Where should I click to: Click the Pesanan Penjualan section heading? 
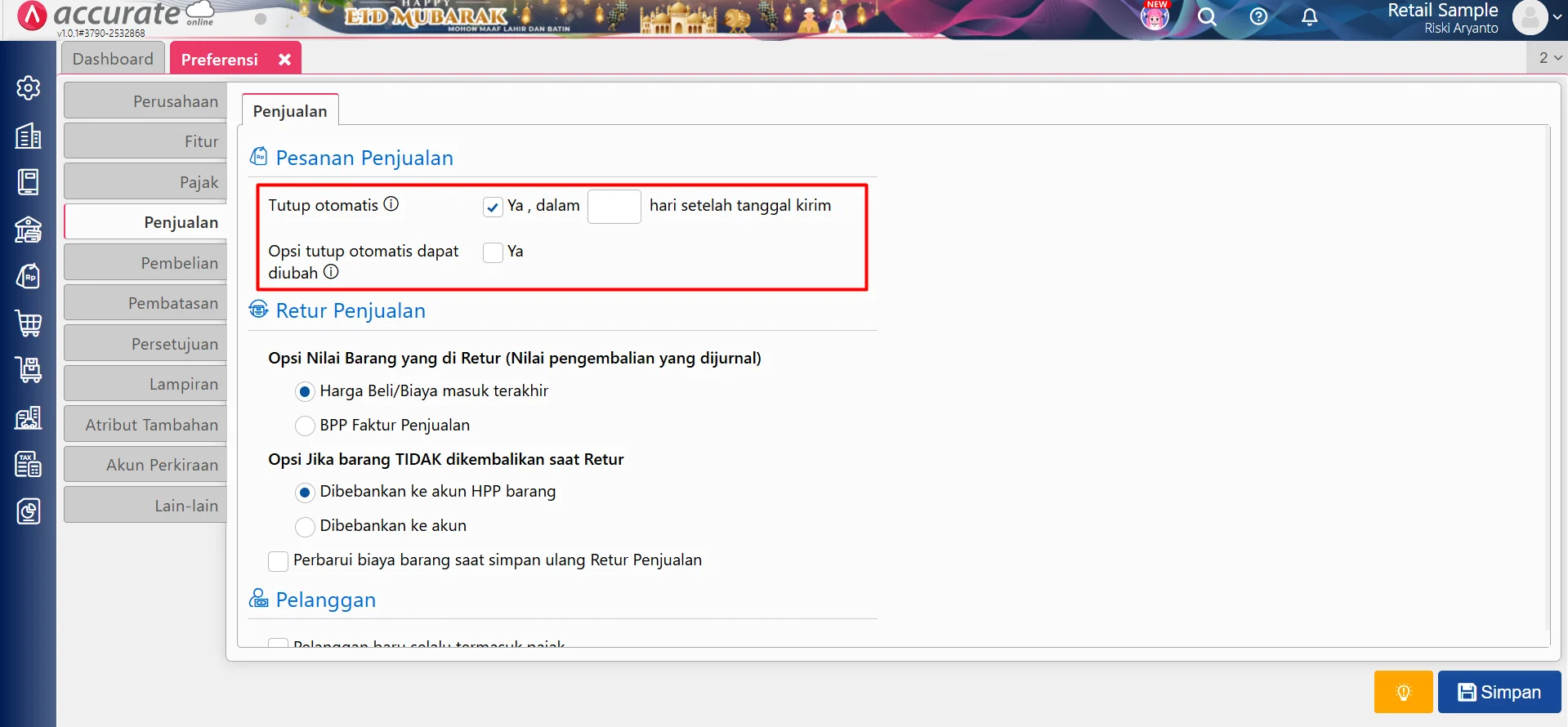point(364,158)
